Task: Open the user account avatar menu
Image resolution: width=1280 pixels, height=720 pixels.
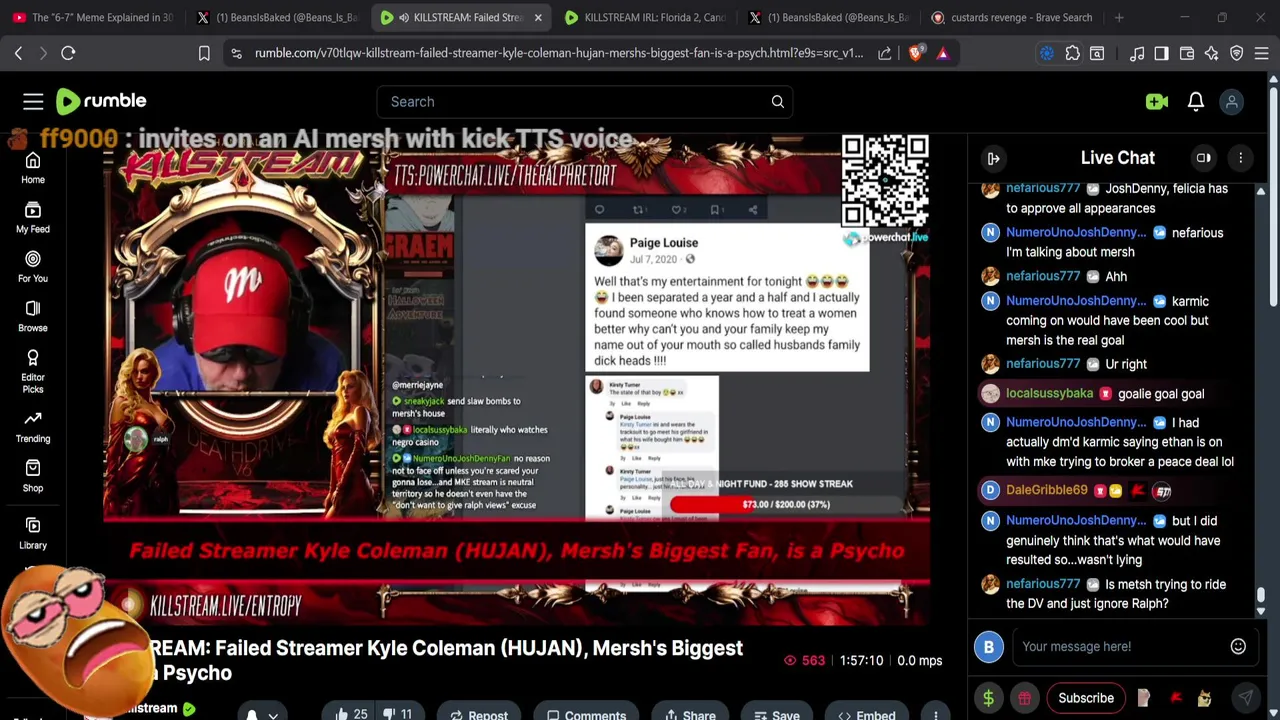Action: pyautogui.click(x=1232, y=101)
